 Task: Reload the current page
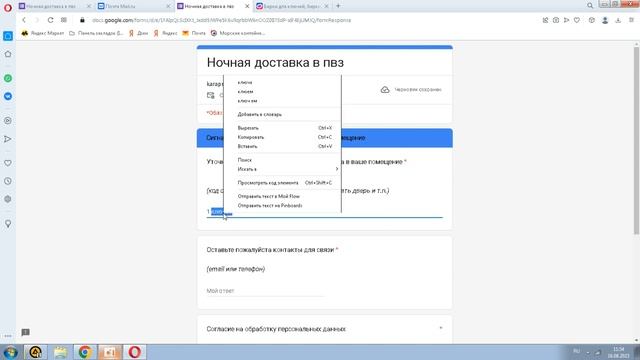[x=50, y=20]
